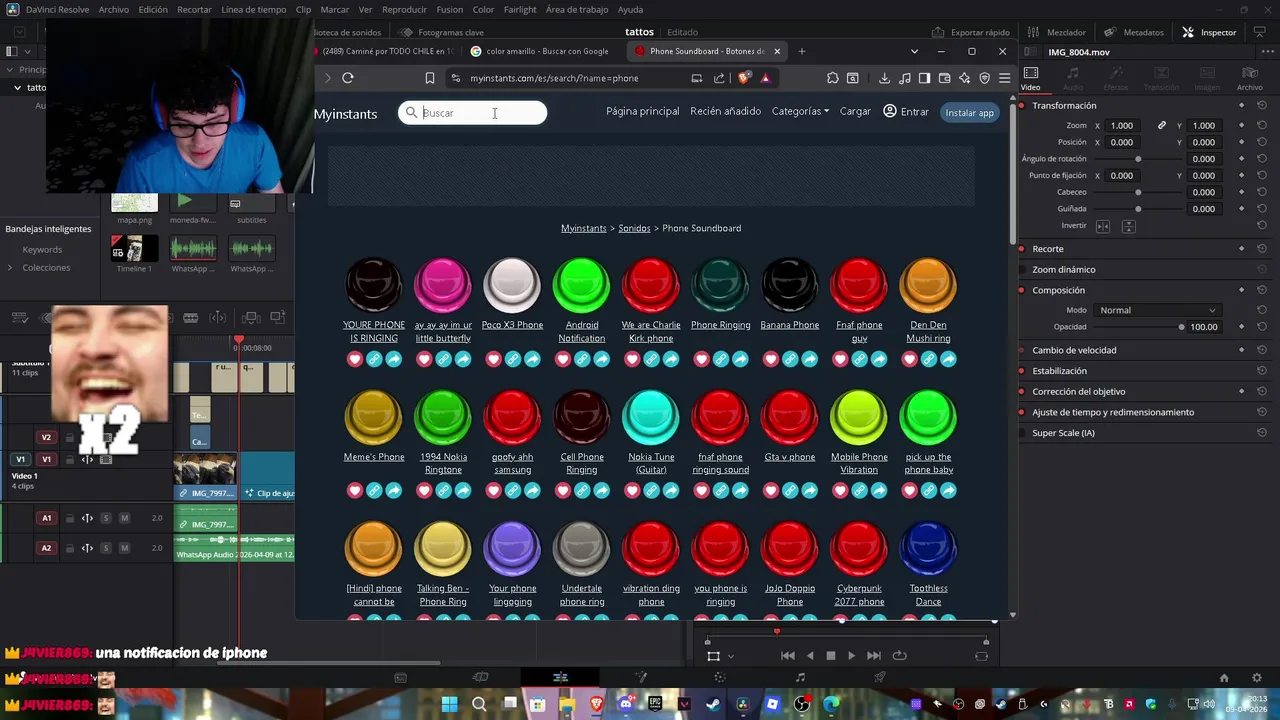Open viewer overlay mode dropdown arrow
The height and width of the screenshot is (720, 1280).
pos(731,657)
